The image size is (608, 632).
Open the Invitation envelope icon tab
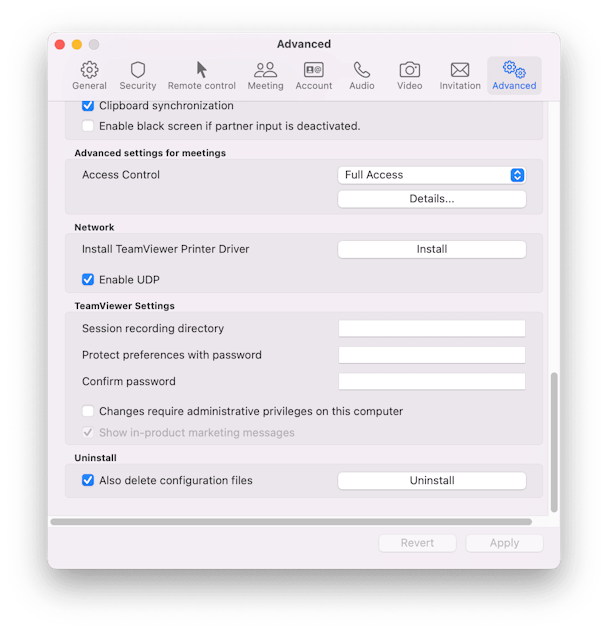[x=460, y=75]
